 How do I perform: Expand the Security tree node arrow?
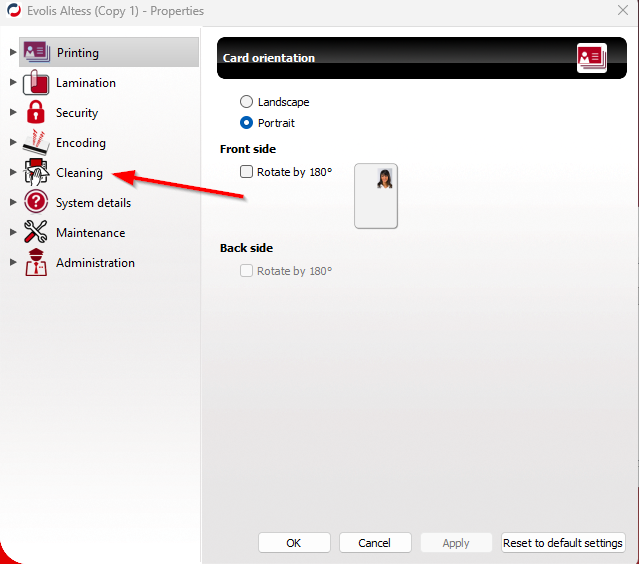[x=13, y=112]
